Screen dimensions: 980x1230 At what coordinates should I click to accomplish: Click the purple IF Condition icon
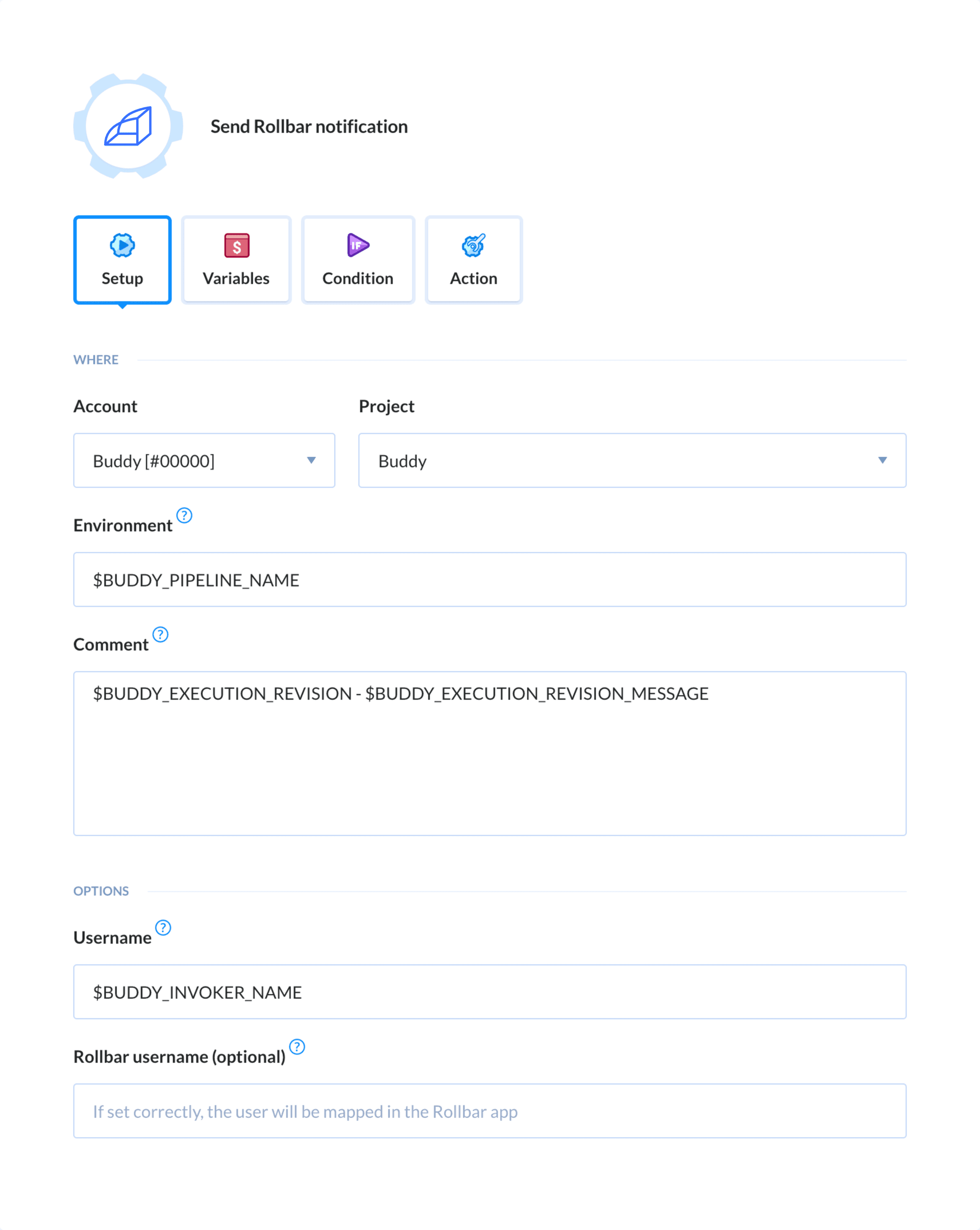click(x=357, y=246)
